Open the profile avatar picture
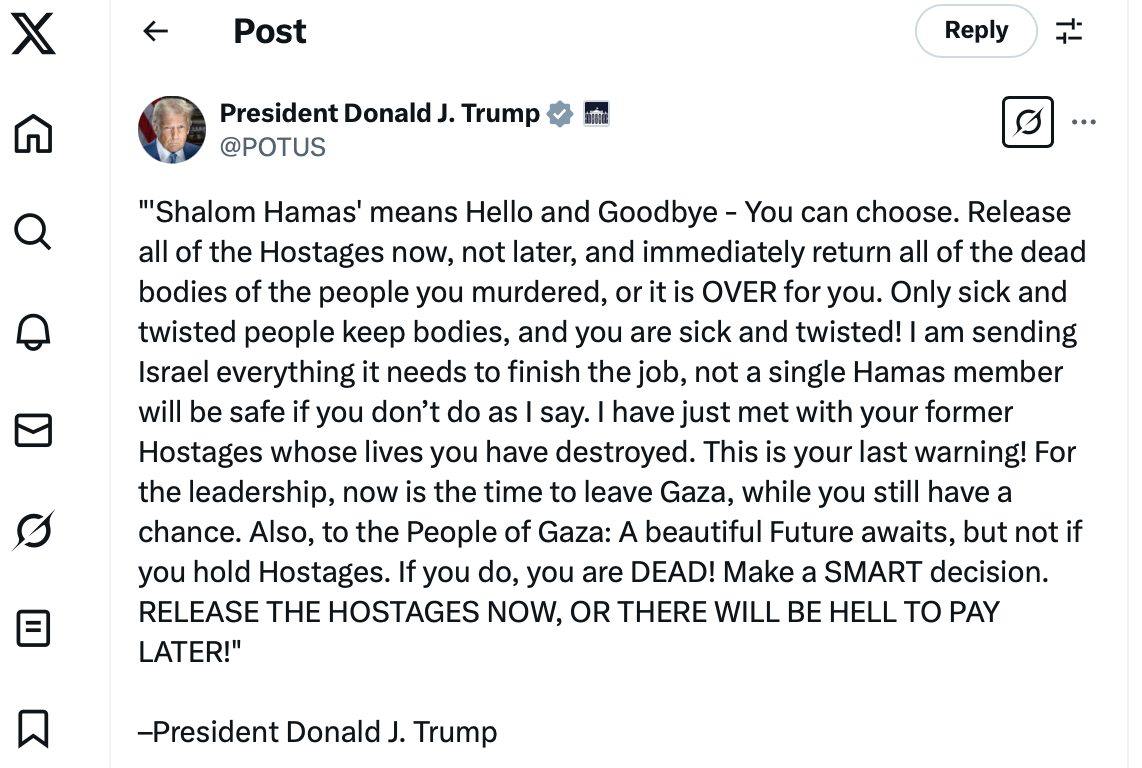This screenshot has height=768, width=1142. pos(172,130)
